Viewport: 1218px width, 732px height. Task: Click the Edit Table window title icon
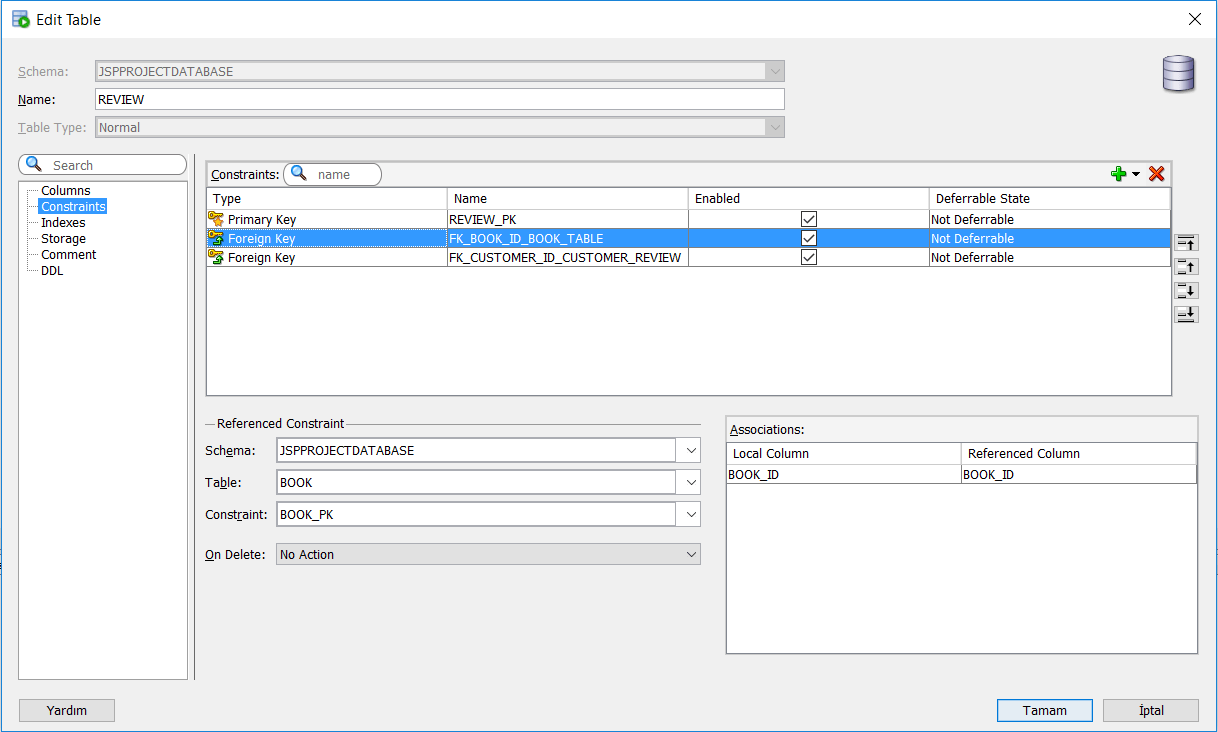tap(20, 19)
